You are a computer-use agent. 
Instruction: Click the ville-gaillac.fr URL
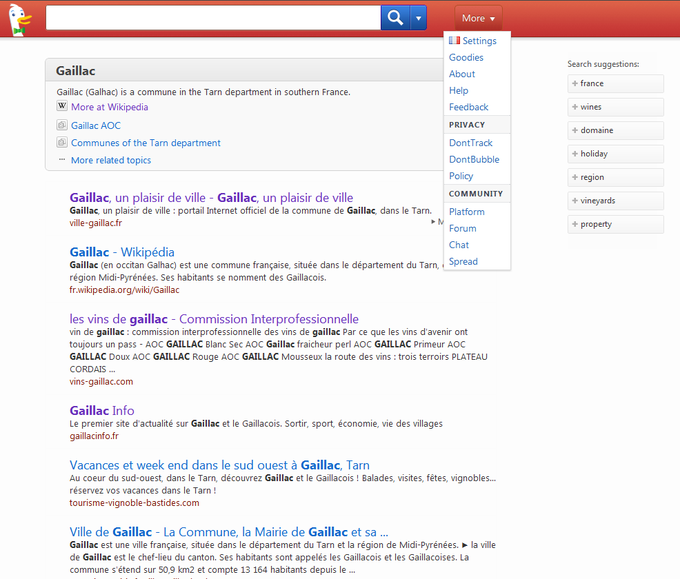click(95, 223)
